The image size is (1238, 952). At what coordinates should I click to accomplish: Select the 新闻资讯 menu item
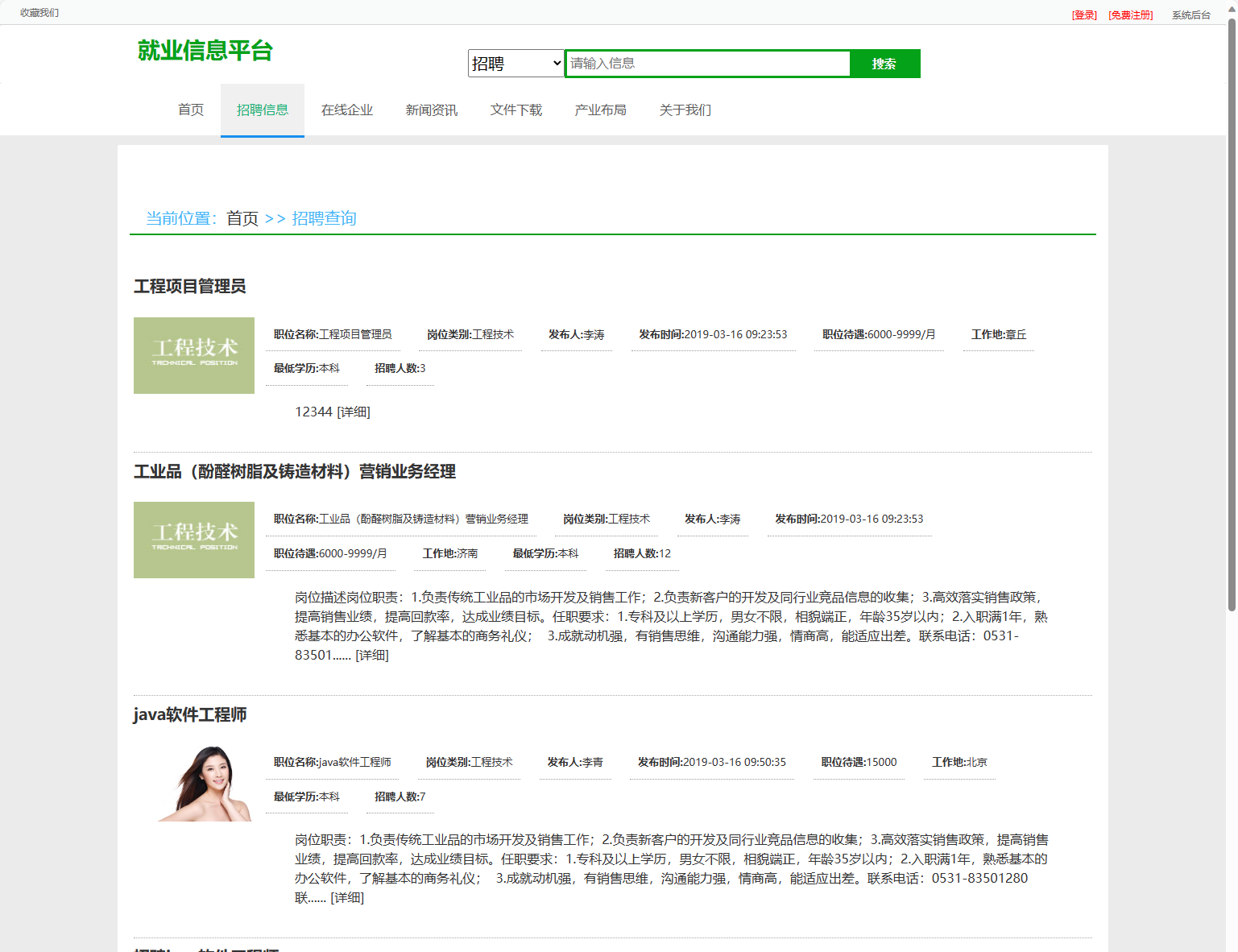(432, 110)
